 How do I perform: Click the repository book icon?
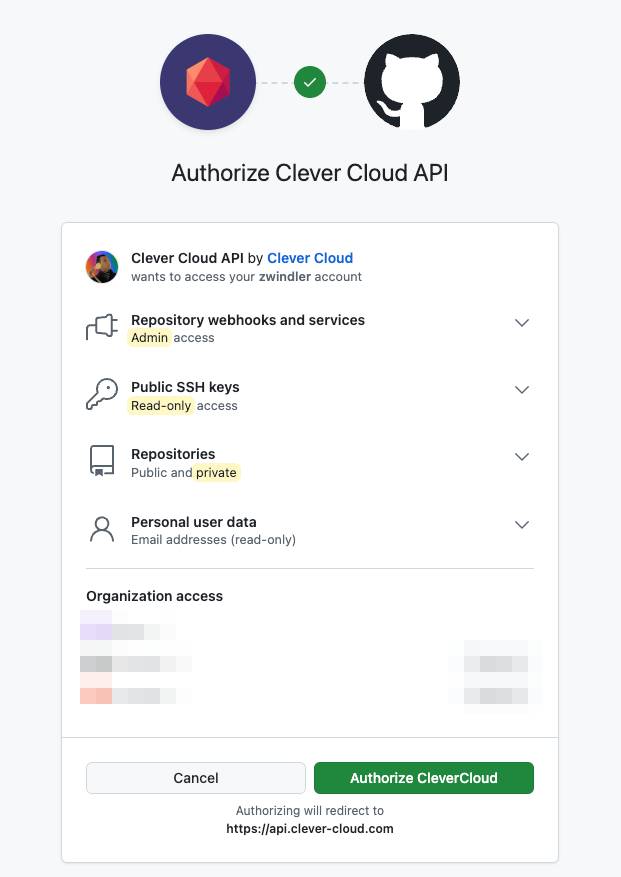tap(102, 461)
